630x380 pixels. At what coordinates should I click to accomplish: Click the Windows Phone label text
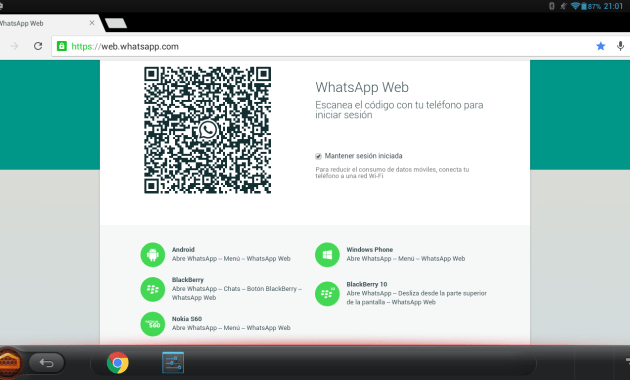(x=370, y=249)
